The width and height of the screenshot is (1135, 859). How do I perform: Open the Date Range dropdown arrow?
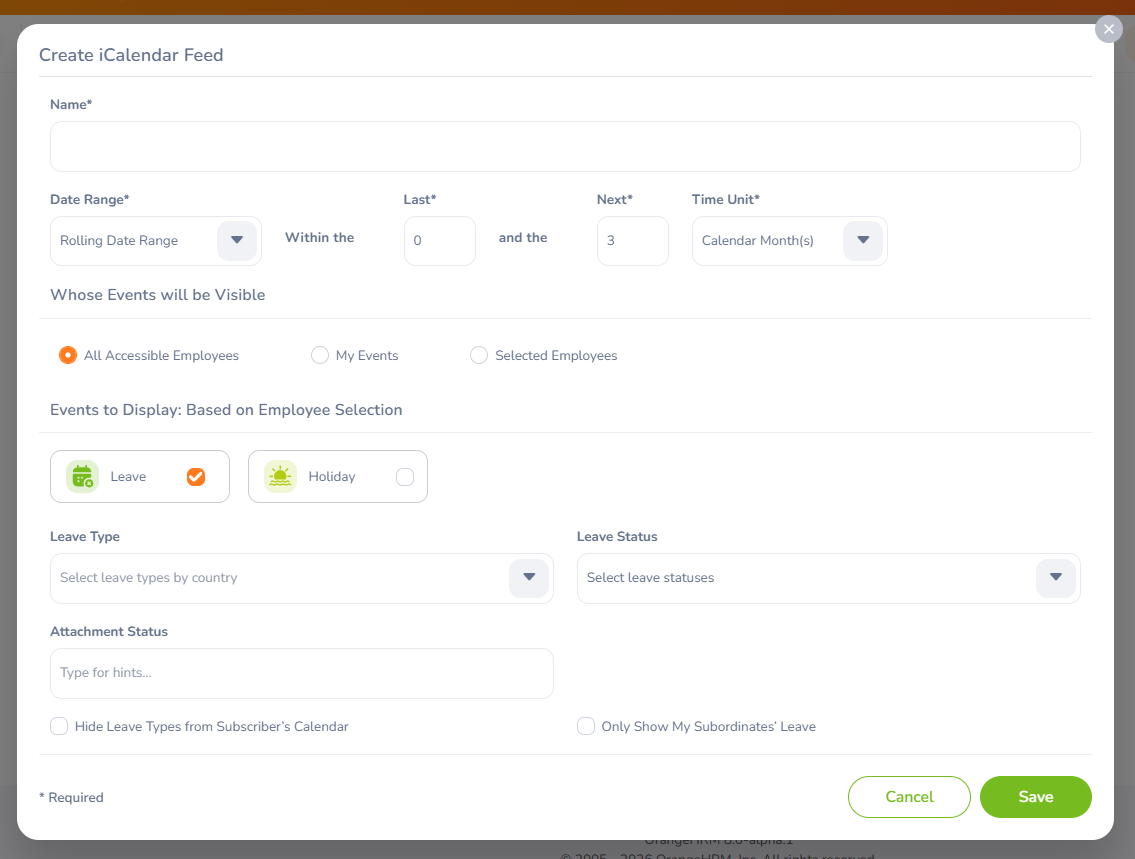(x=237, y=241)
